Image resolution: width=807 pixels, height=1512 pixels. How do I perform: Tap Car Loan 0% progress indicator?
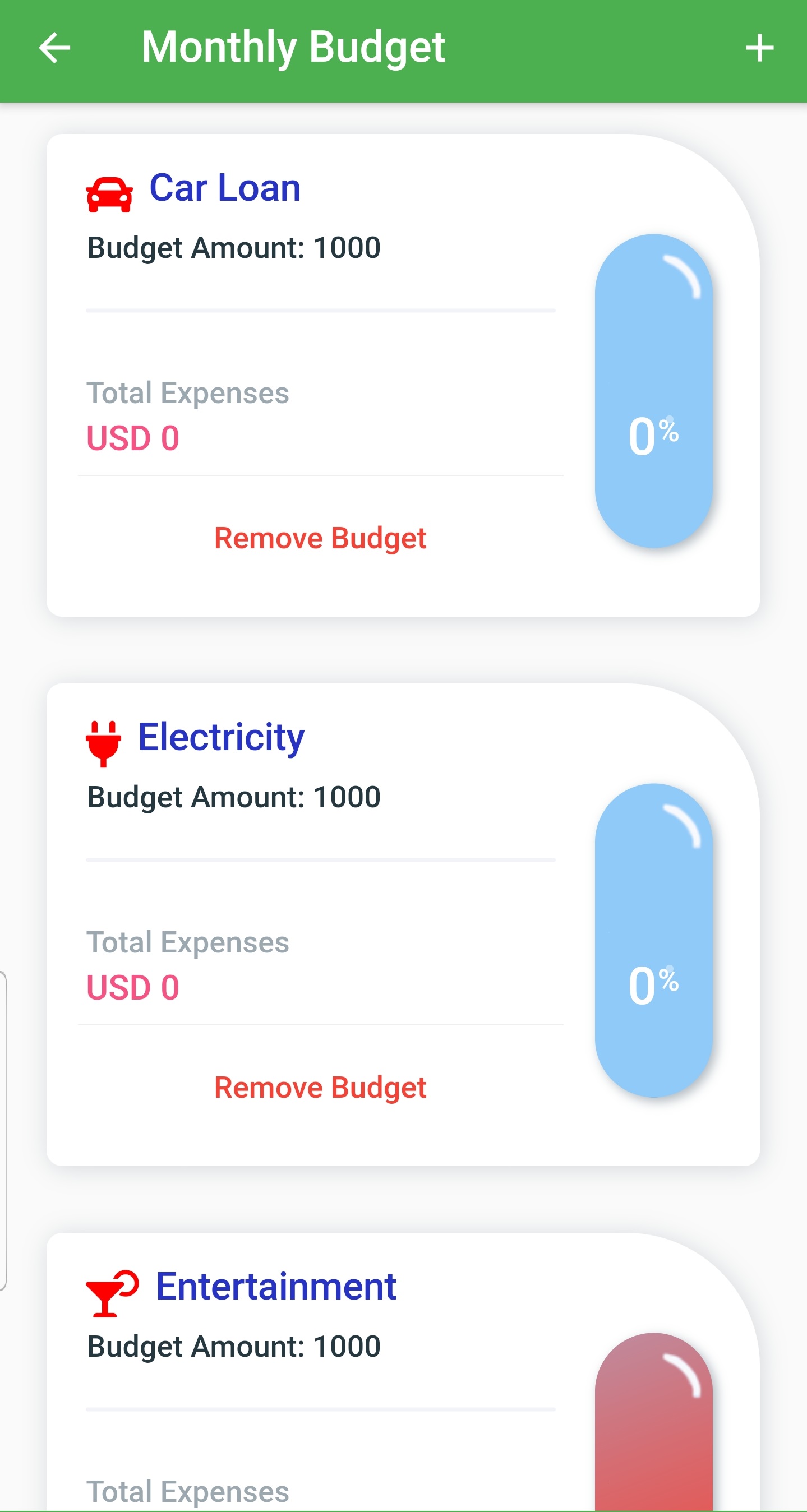[x=654, y=391]
